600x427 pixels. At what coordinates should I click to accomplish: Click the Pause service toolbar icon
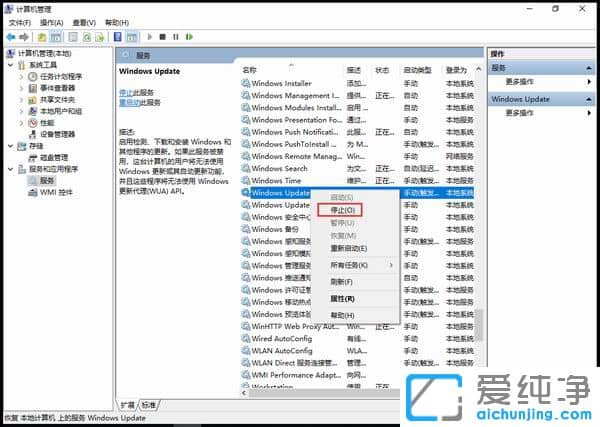pos(176,37)
